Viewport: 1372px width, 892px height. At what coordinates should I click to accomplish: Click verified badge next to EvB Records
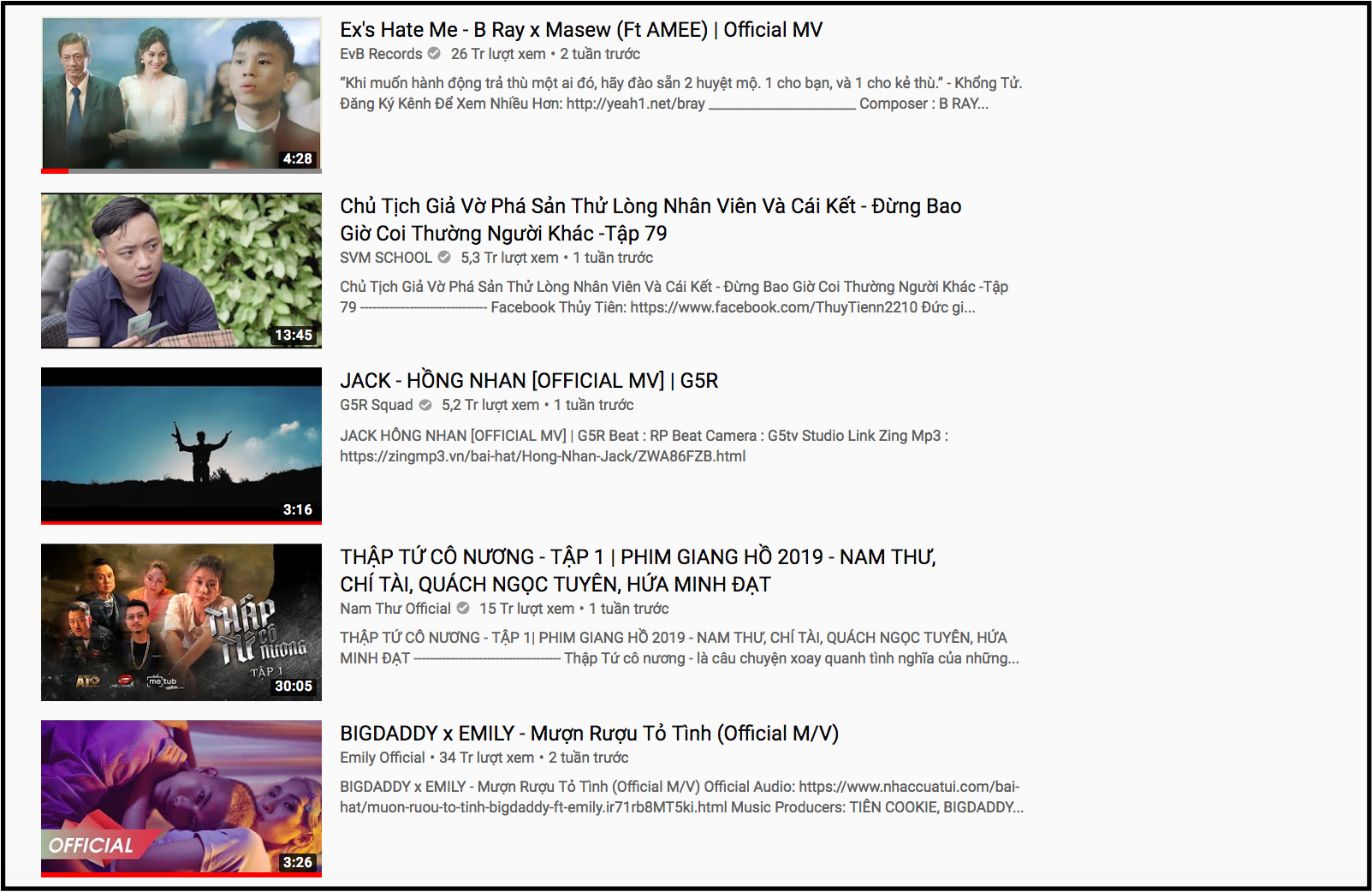434,54
